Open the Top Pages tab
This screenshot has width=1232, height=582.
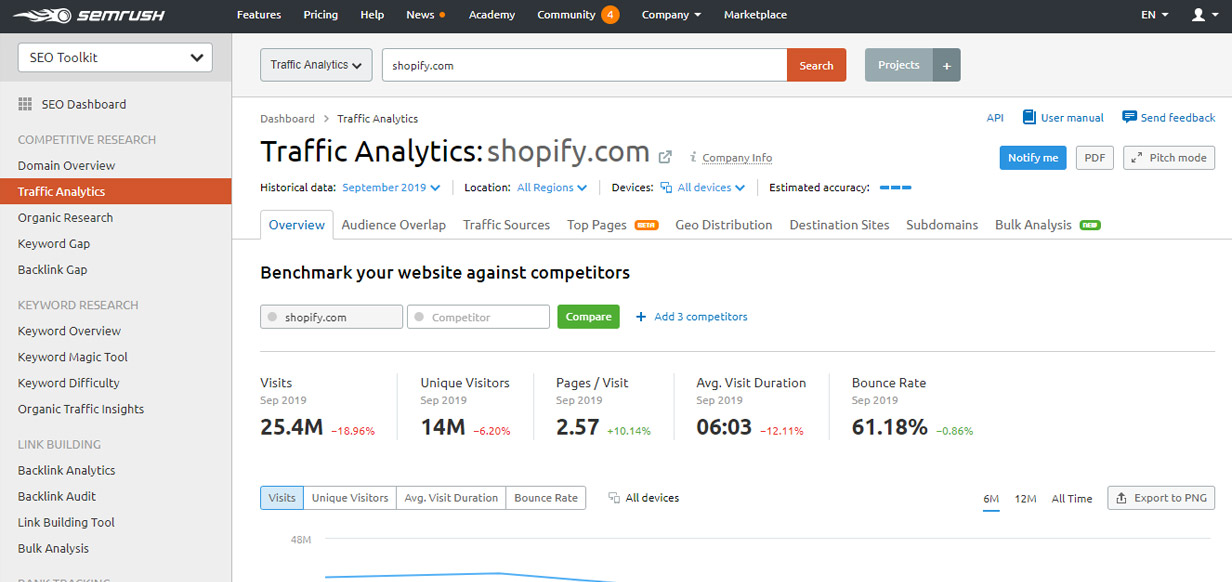click(612, 225)
